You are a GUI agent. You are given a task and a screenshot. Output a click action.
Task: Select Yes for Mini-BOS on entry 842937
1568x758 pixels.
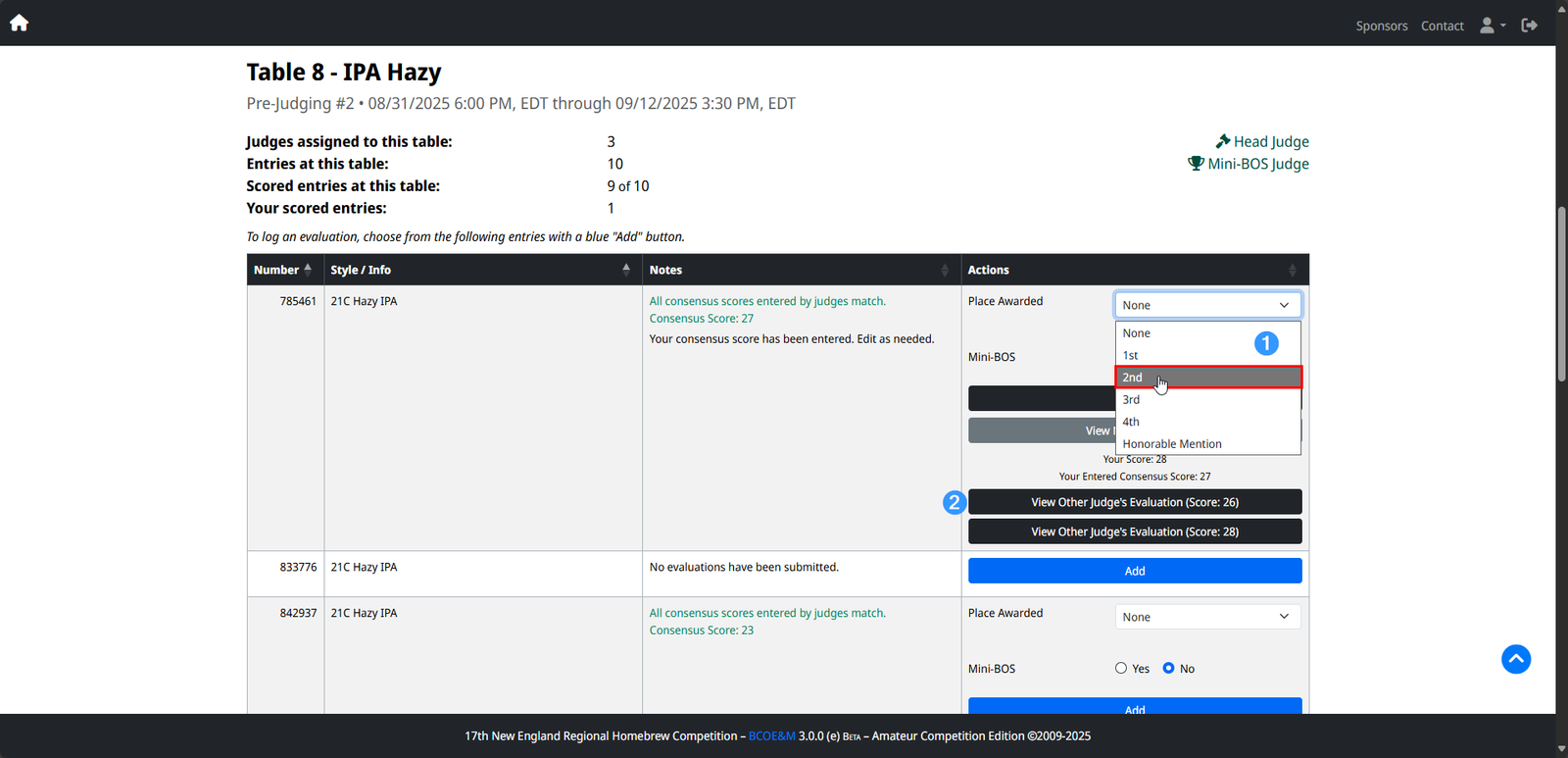tap(1121, 669)
